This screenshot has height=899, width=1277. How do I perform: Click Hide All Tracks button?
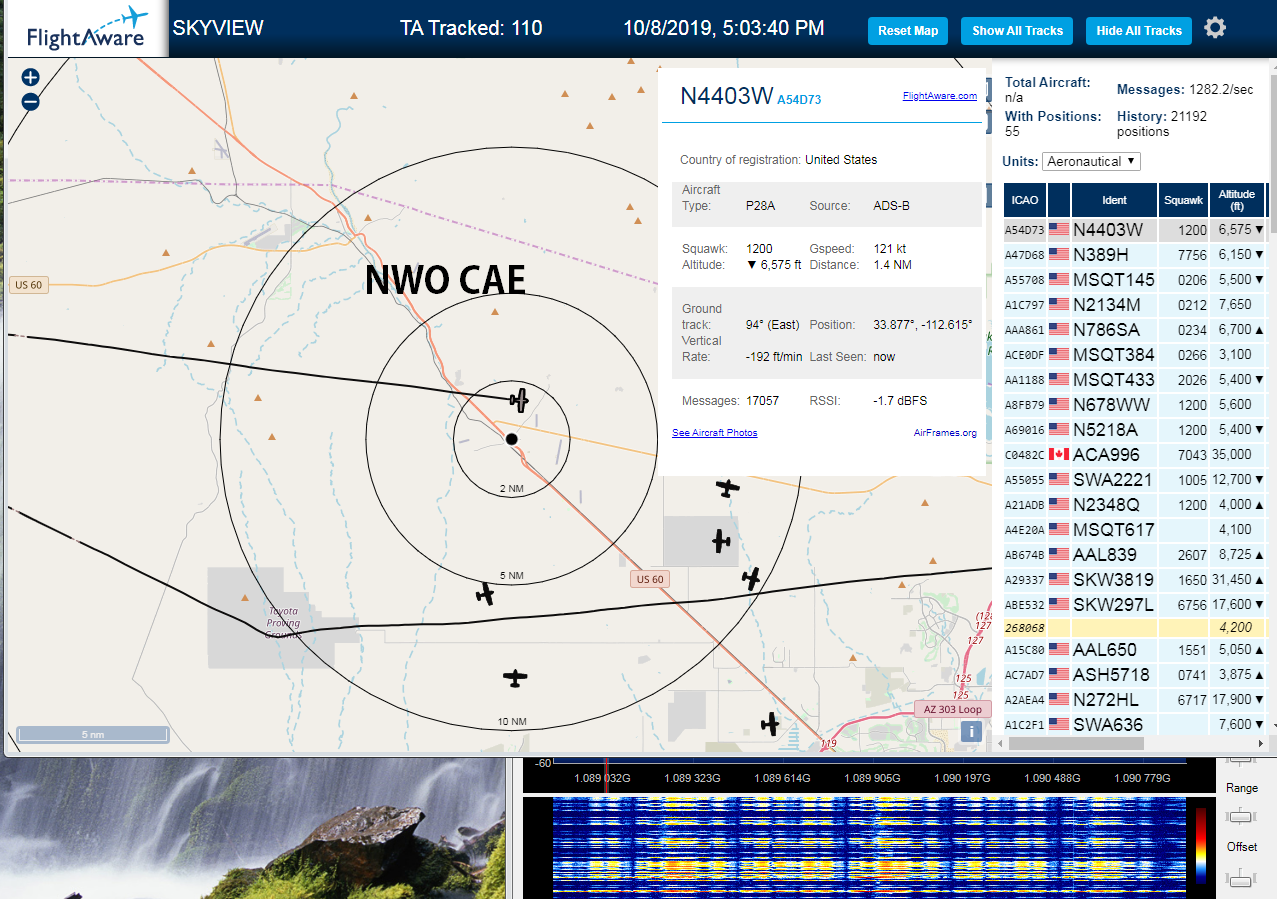click(1139, 31)
